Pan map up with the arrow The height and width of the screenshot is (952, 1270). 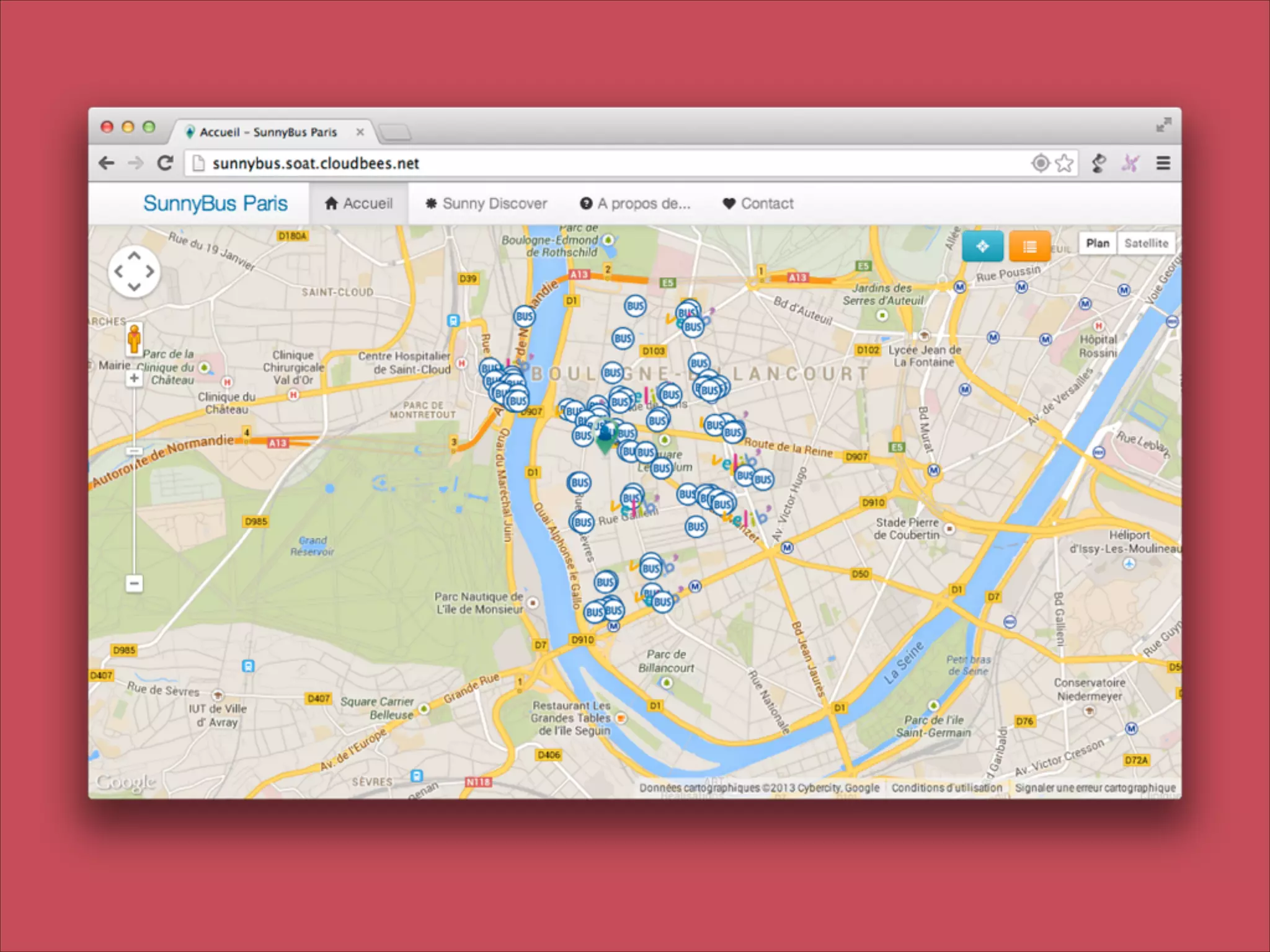tap(134, 255)
